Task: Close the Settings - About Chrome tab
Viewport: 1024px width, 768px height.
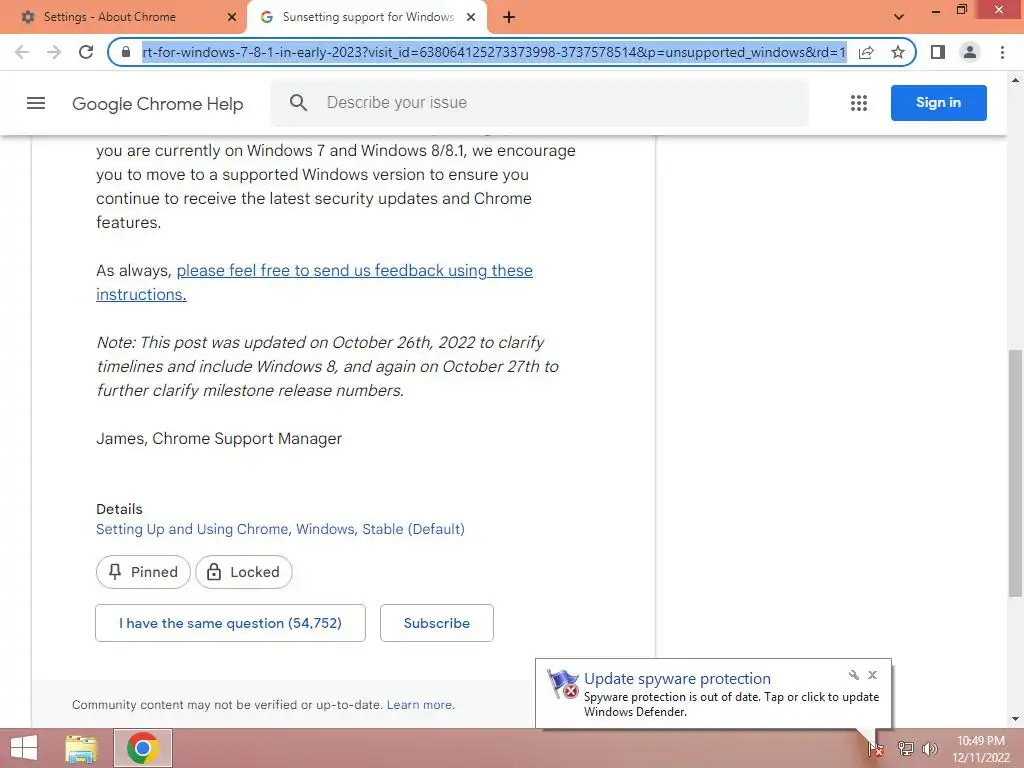Action: click(232, 17)
